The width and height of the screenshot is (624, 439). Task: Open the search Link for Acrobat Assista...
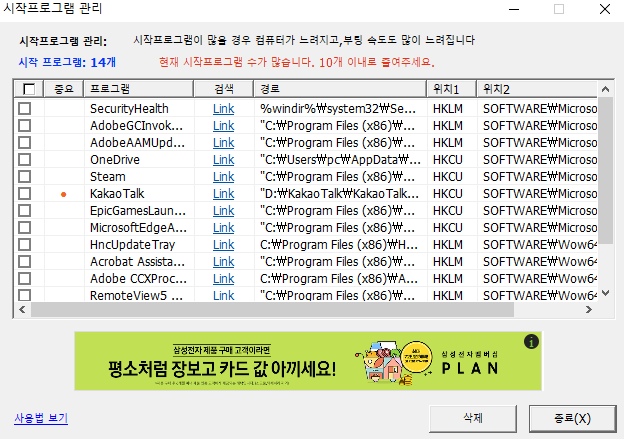224,262
